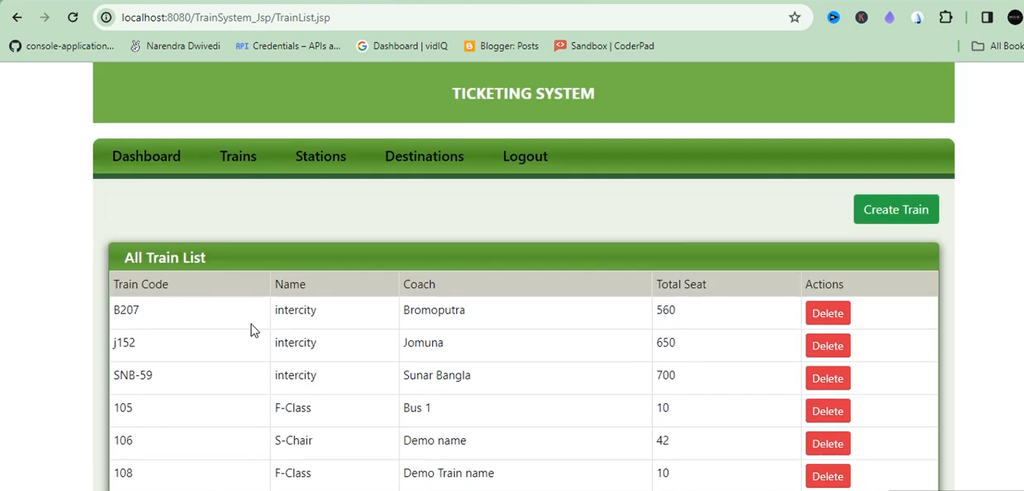Click the browser back arrow
1024x491 pixels.
[17, 18]
